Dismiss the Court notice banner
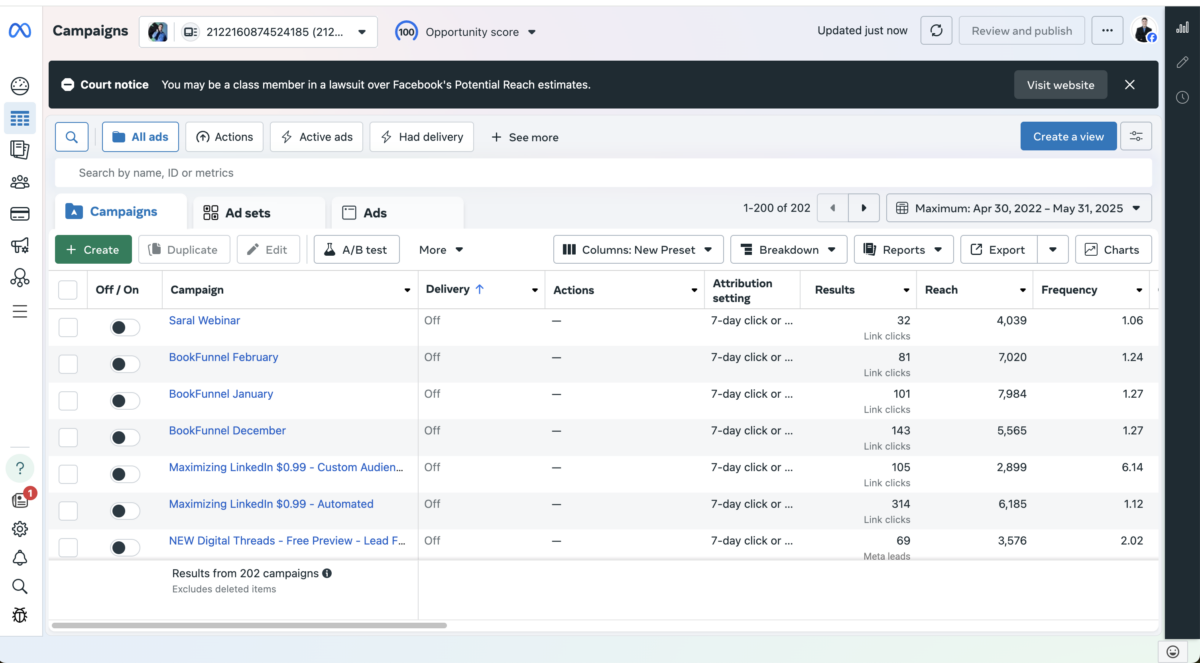Viewport: 1200px width, 663px height. [x=1129, y=85]
